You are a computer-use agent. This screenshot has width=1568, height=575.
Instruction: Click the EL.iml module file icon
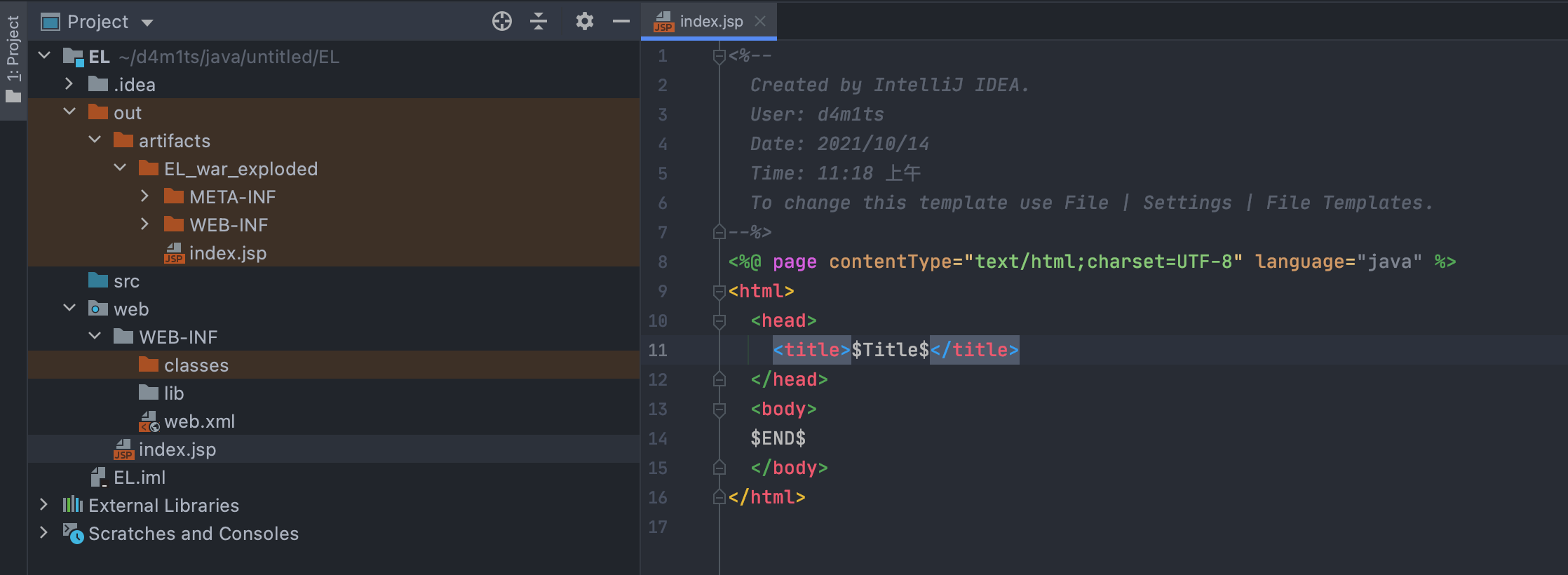point(98,478)
